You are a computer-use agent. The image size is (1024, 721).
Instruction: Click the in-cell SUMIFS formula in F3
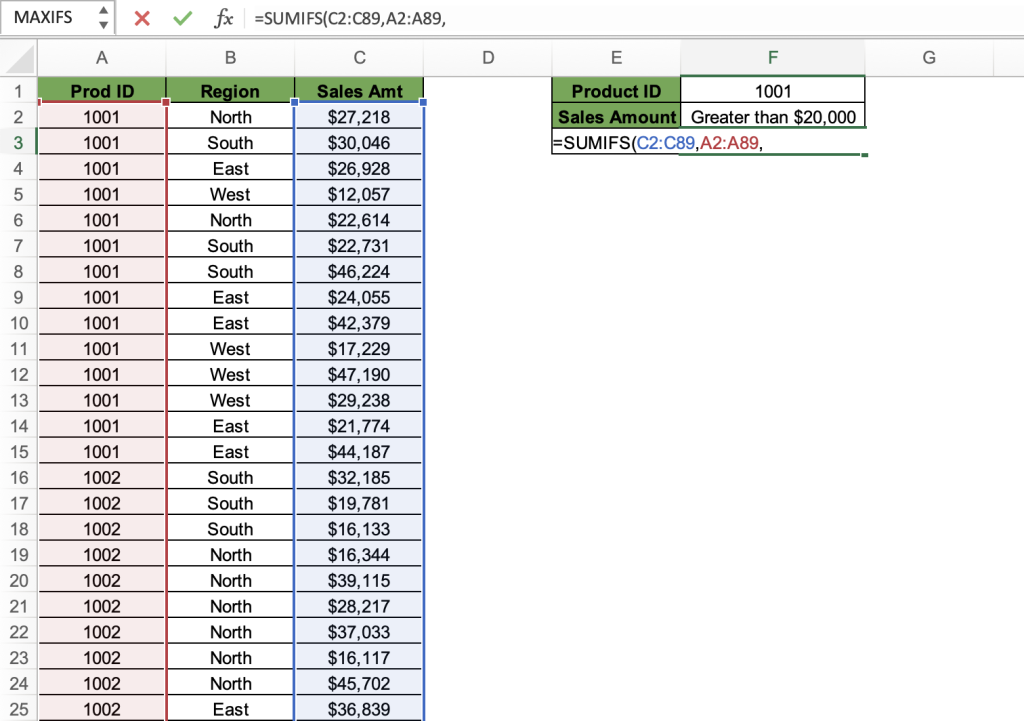point(650,142)
